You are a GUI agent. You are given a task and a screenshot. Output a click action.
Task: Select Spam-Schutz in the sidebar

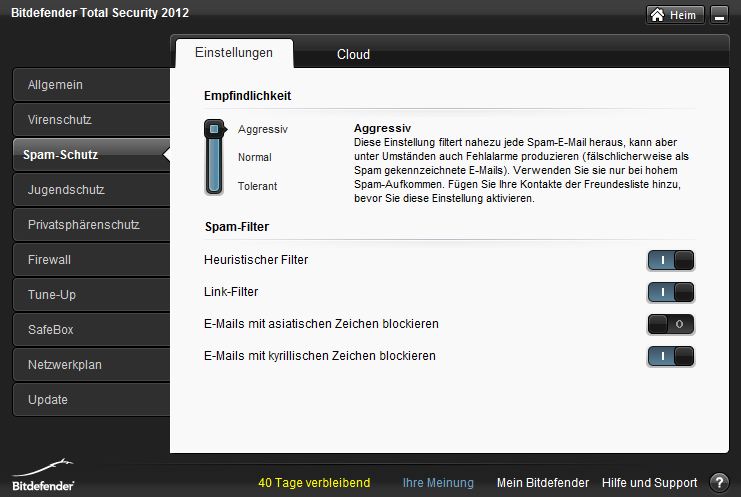pyautogui.click(x=91, y=155)
